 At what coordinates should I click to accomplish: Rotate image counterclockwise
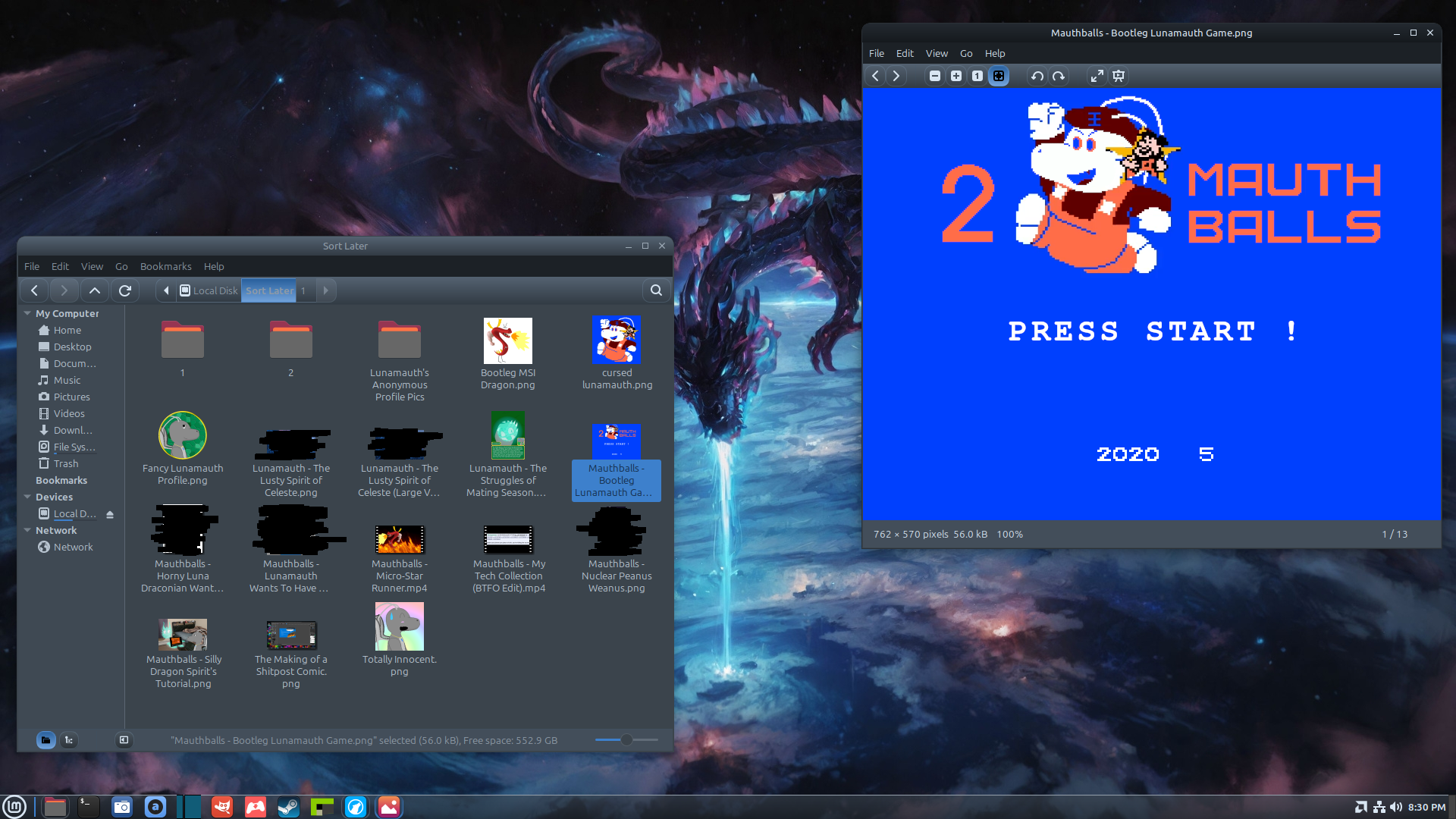[1037, 76]
